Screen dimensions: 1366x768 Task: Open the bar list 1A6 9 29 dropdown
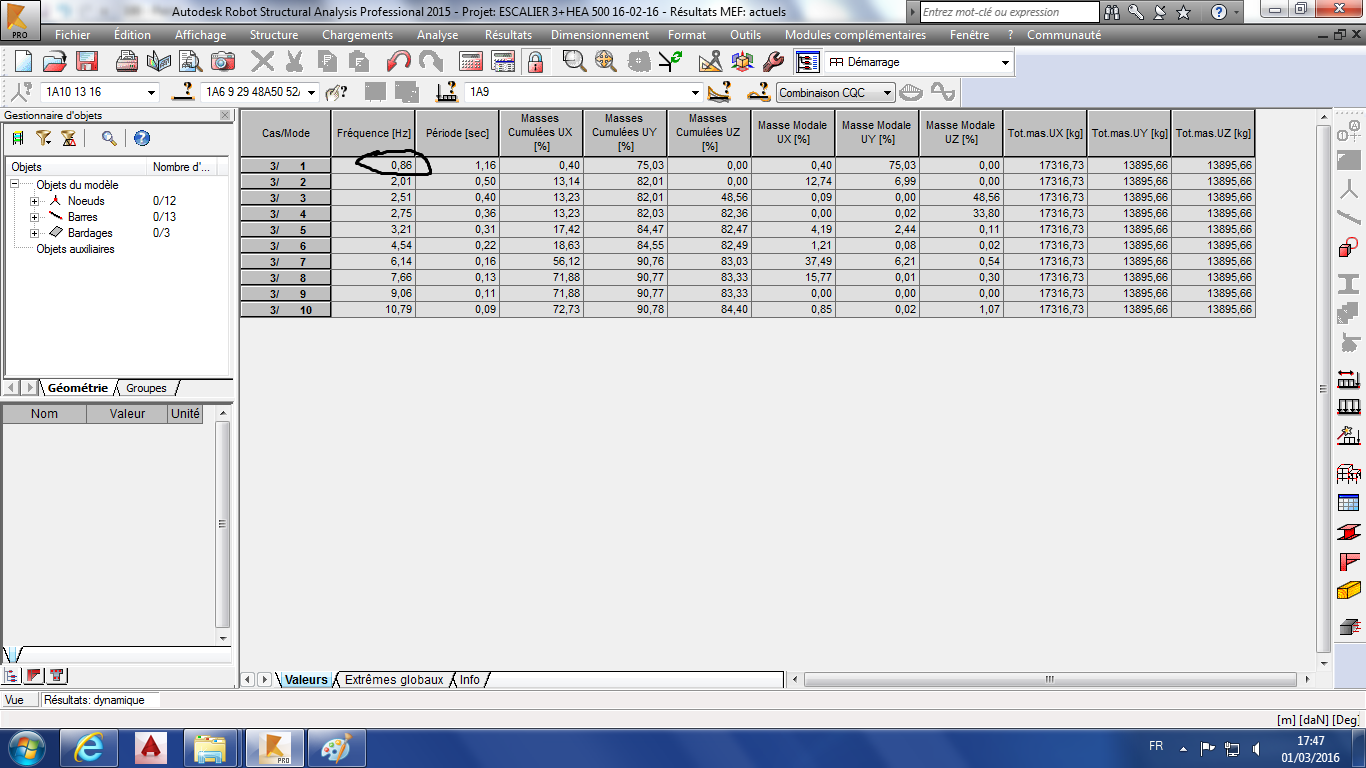tap(312, 92)
